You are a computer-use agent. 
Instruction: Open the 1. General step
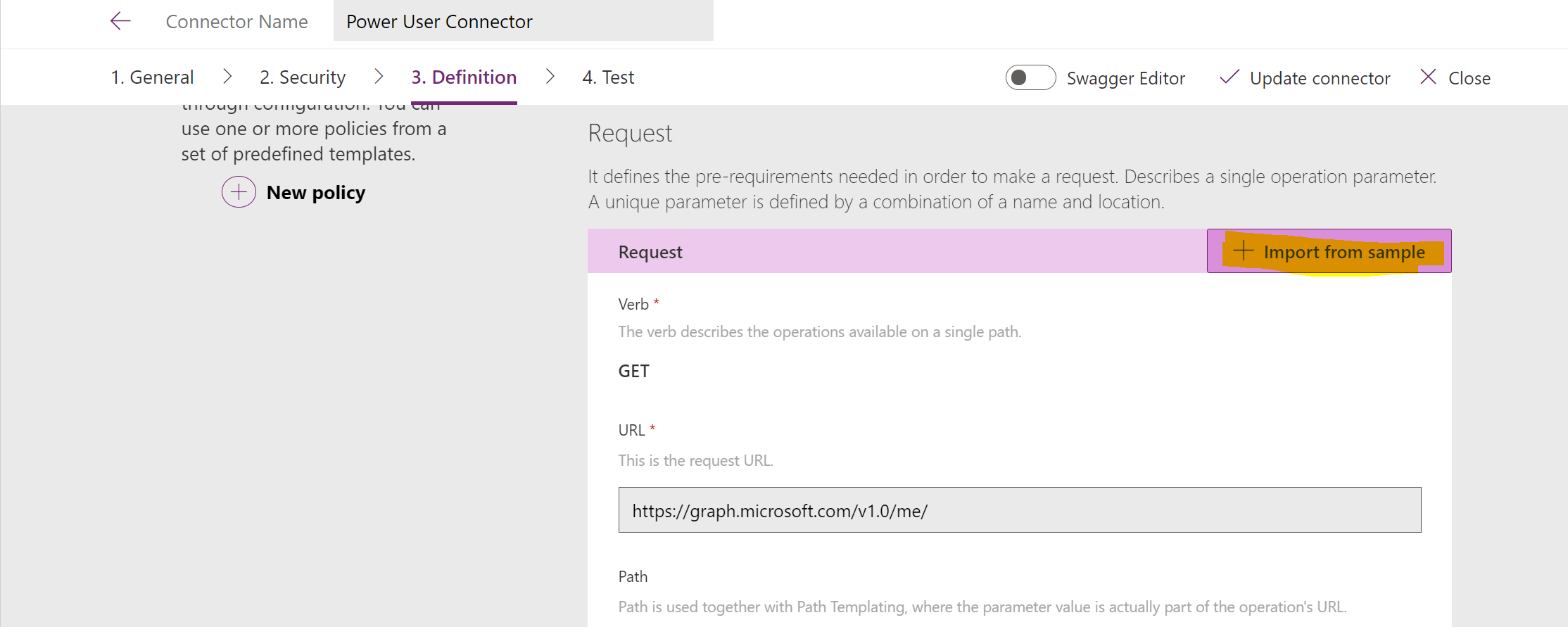(152, 77)
